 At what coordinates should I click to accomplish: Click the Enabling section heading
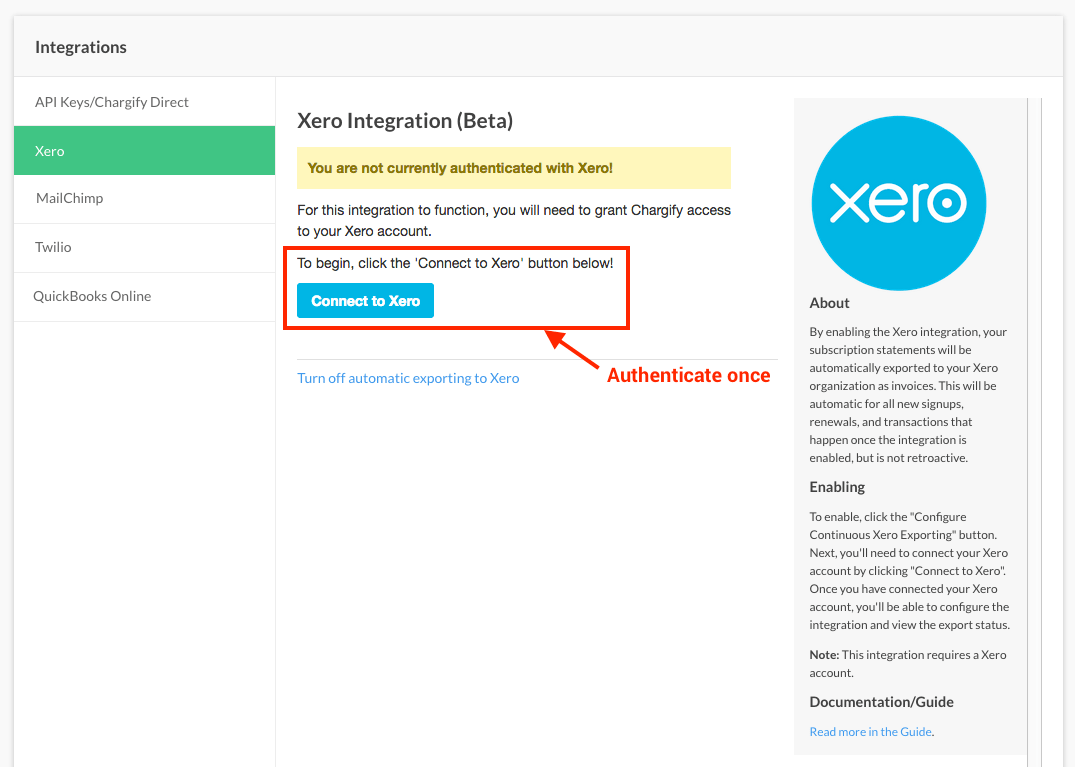tap(837, 487)
